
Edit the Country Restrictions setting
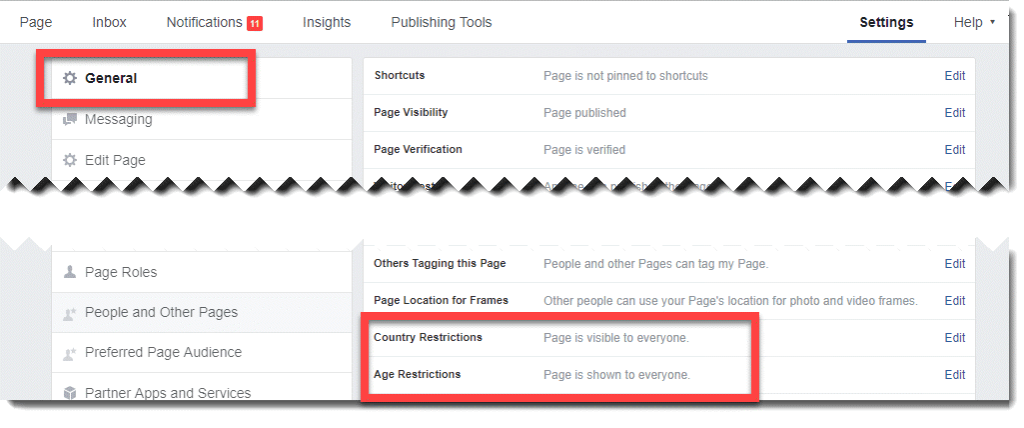coord(955,338)
